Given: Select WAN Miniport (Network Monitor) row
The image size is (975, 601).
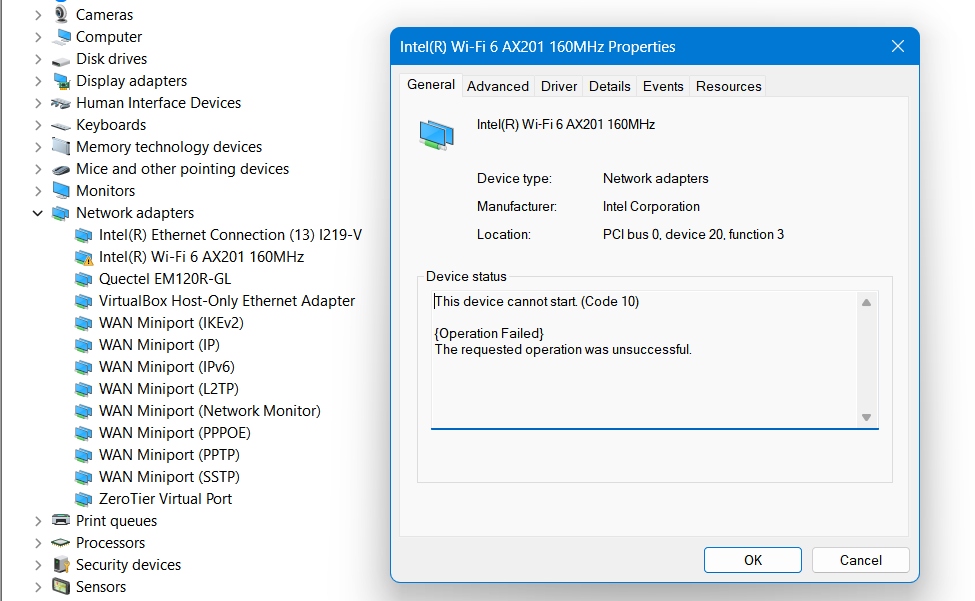Looking at the screenshot, I should [210, 411].
